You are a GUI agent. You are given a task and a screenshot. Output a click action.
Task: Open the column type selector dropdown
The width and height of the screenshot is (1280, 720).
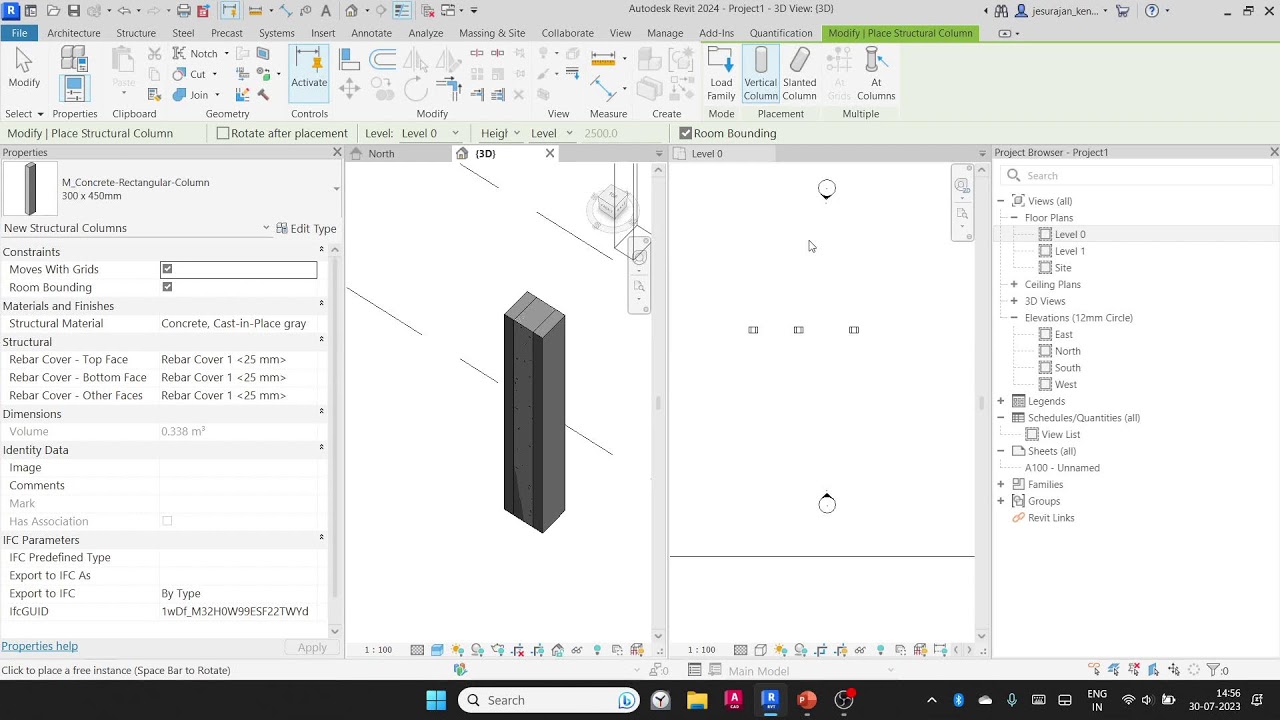[336, 189]
